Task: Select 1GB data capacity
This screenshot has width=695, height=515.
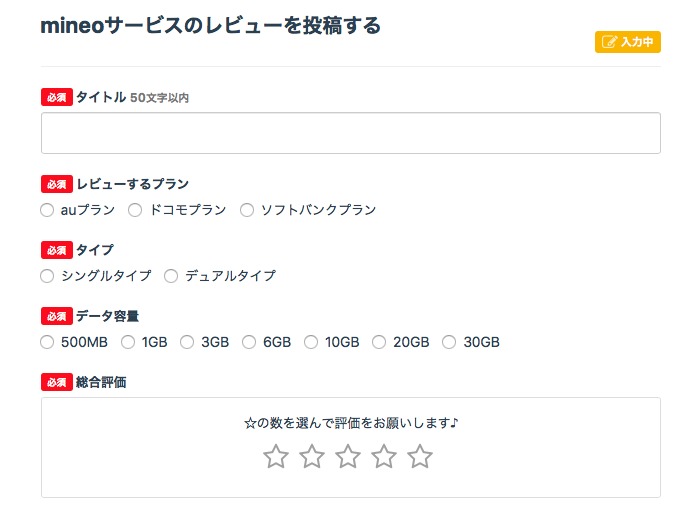Action: tap(128, 342)
